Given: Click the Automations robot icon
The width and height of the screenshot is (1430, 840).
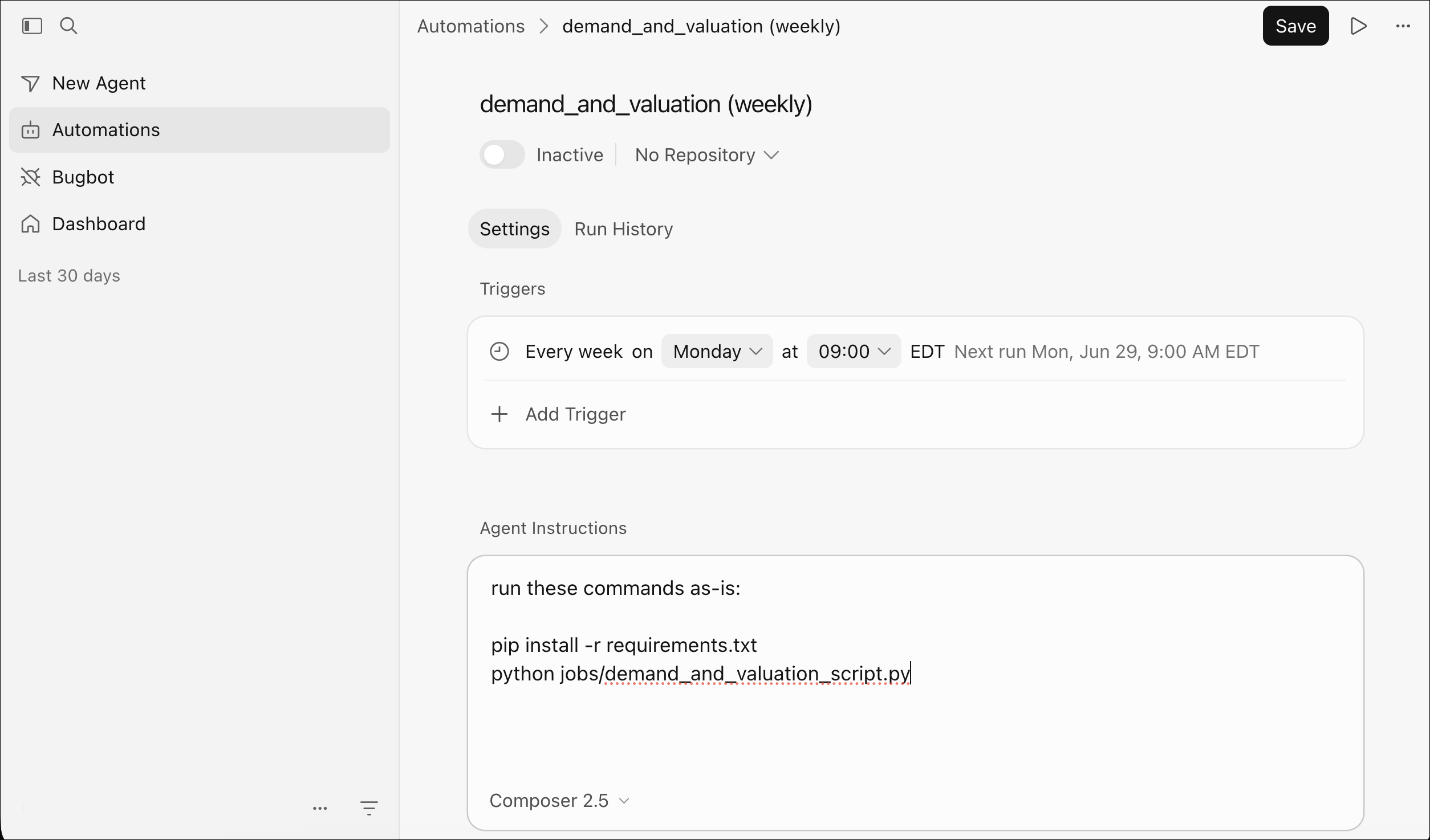Looking at the screenshot, I should click(30, 130).
